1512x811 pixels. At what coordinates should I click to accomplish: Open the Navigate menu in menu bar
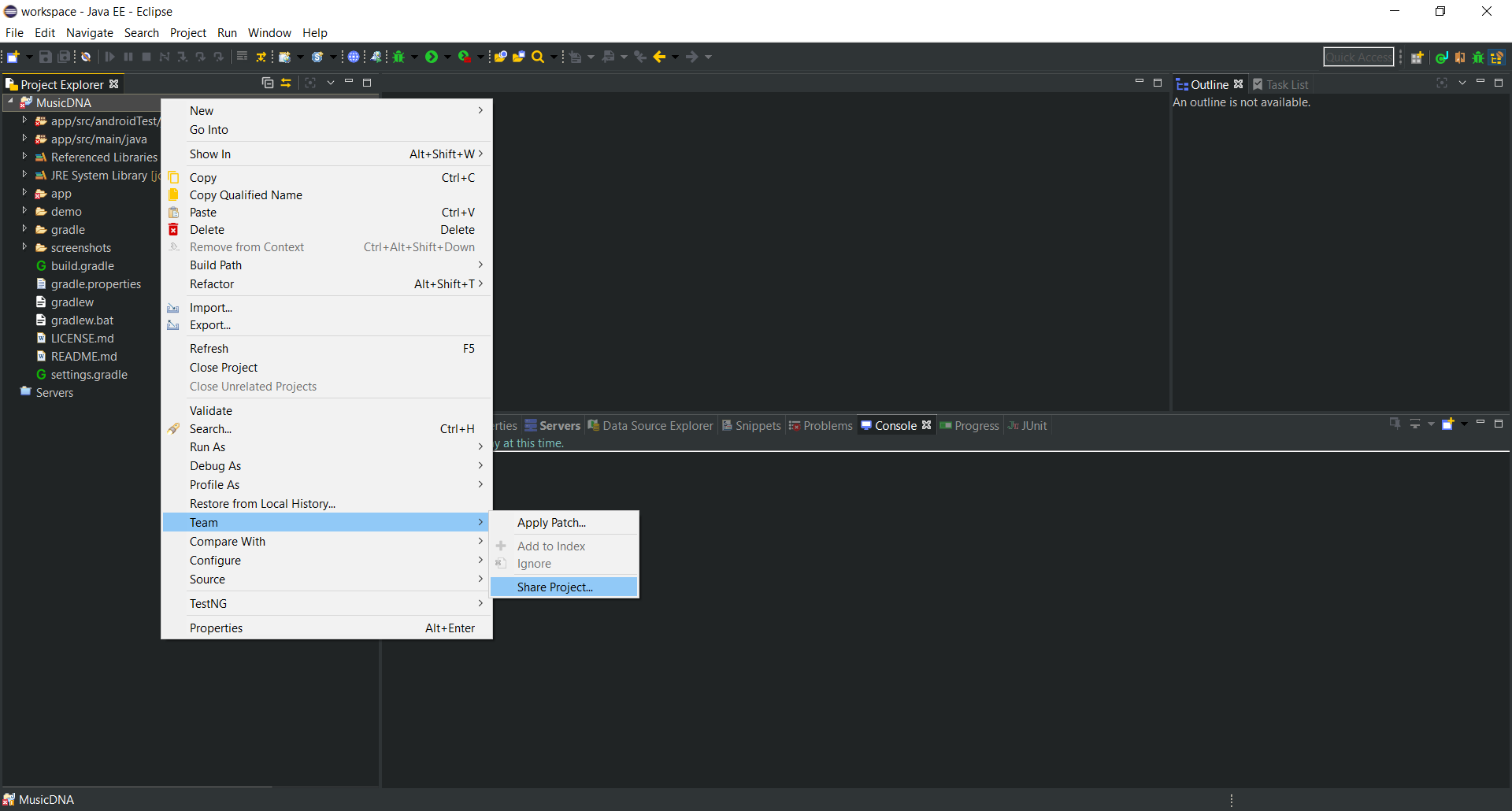pyautogui.click(x=90, y=33)
